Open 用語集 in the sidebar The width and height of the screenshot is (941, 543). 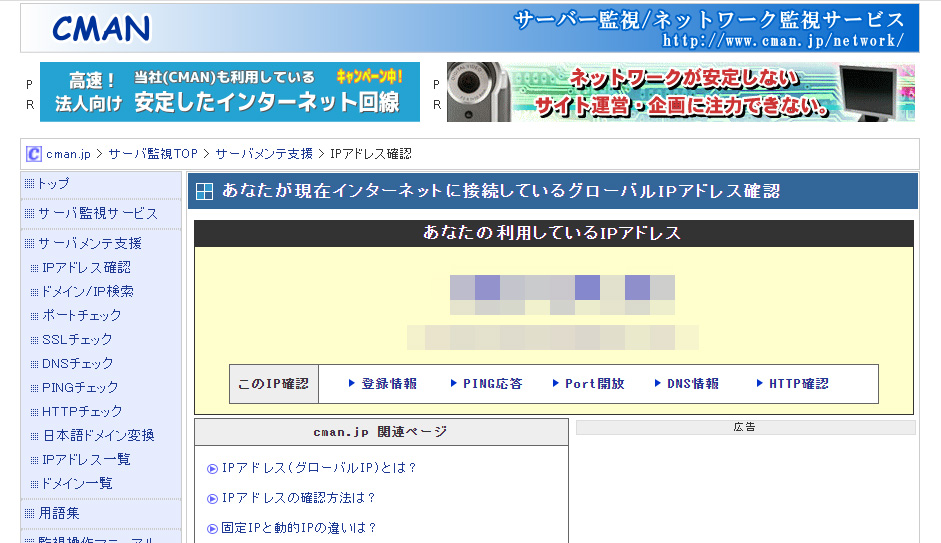[x=59, y=514]
